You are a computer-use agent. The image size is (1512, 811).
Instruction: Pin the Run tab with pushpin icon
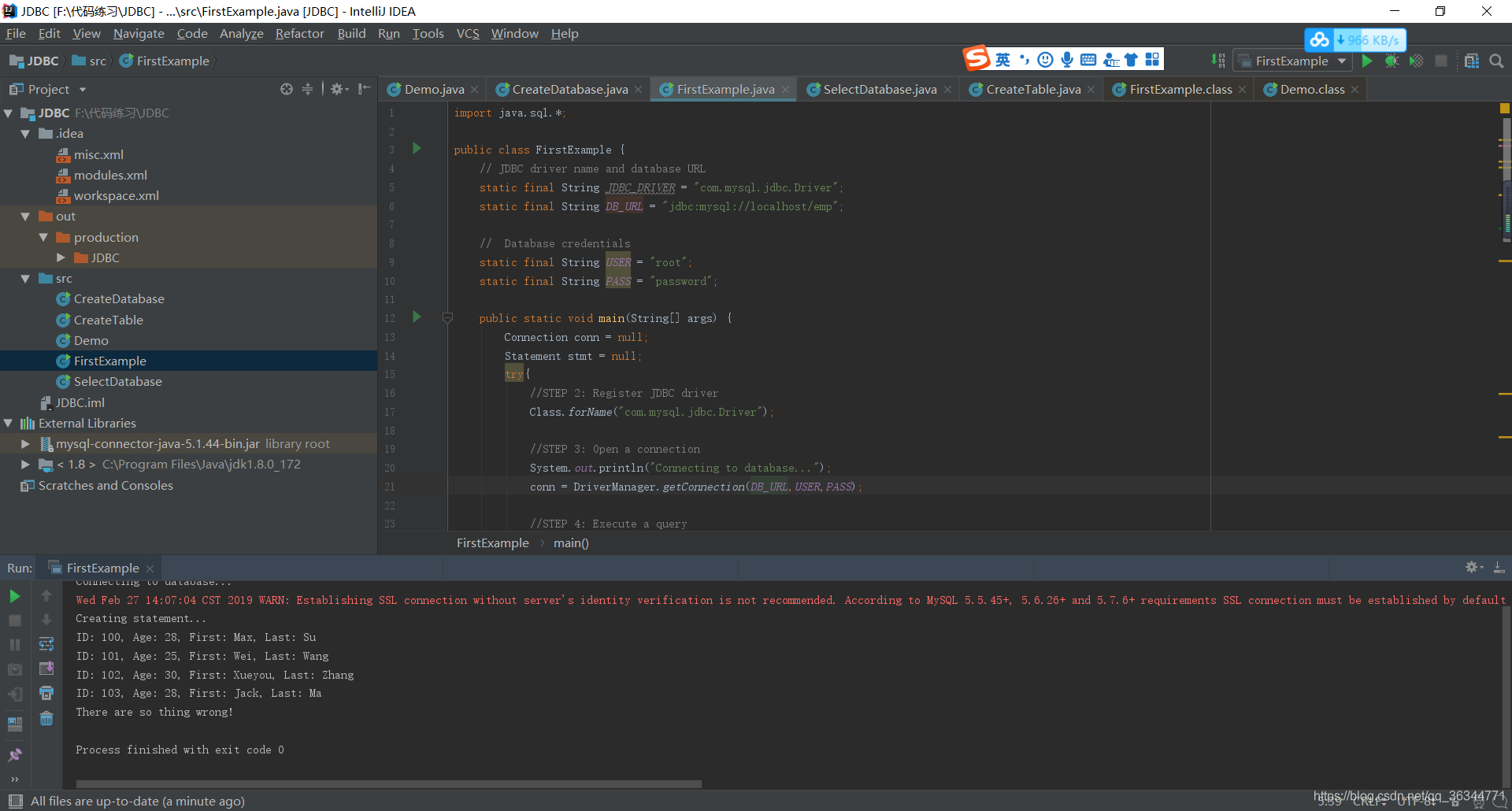15,754
